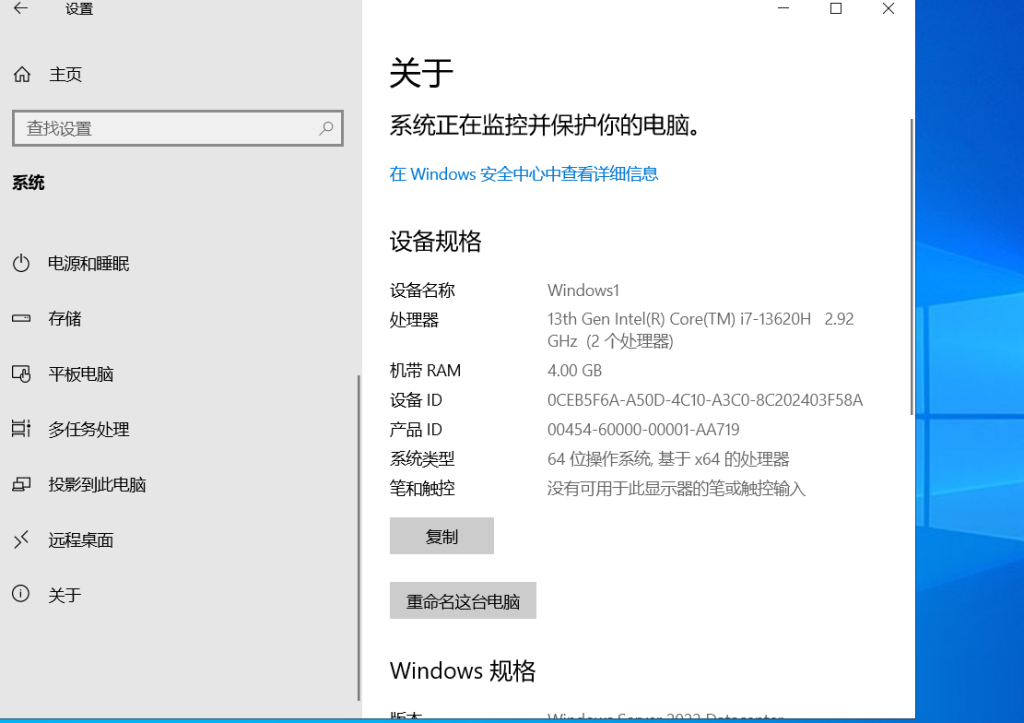Click the 主页 home icon

tap(22, 75)
